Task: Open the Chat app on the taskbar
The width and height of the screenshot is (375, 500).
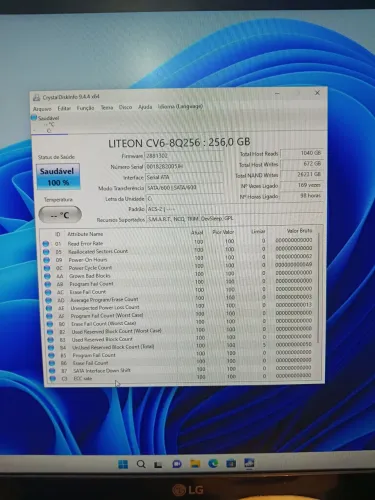Action: point(177,464)
